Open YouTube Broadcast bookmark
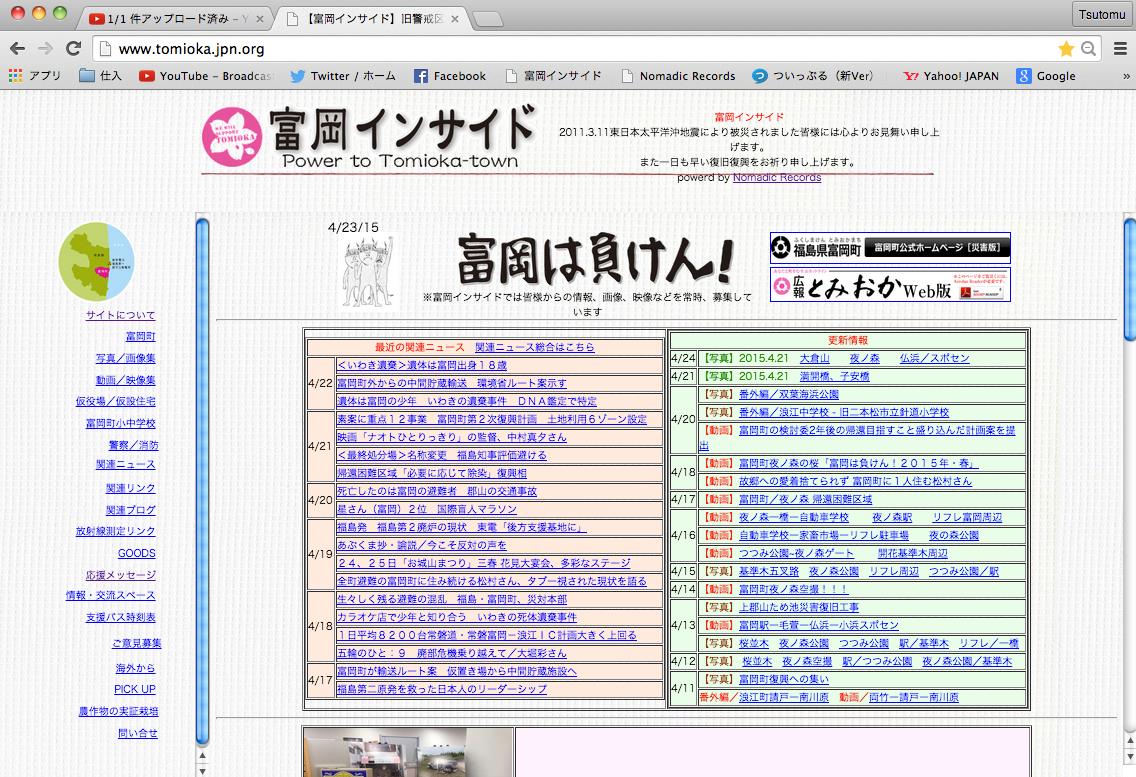This screenshot has height=777, width=1136. 205,75
